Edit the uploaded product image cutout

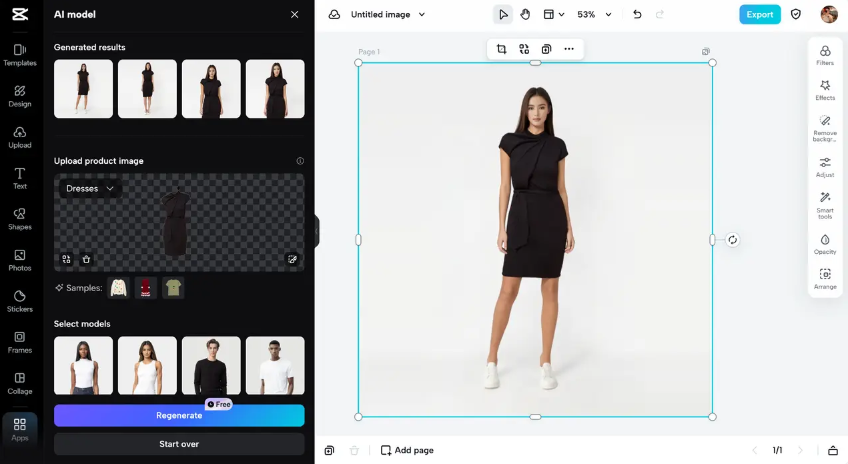(292, 259)
